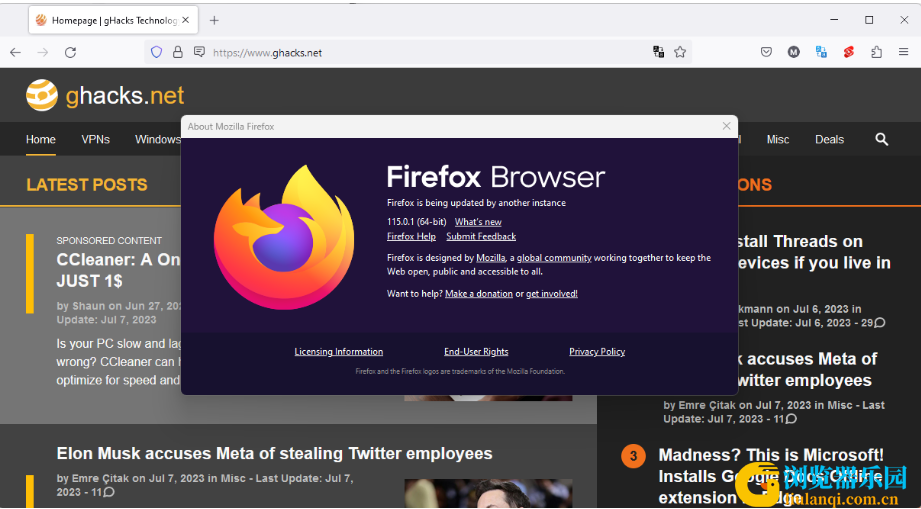Open the What's new link
The height and width of the screenshot is (509, 921).
click(x=478, y=222)
